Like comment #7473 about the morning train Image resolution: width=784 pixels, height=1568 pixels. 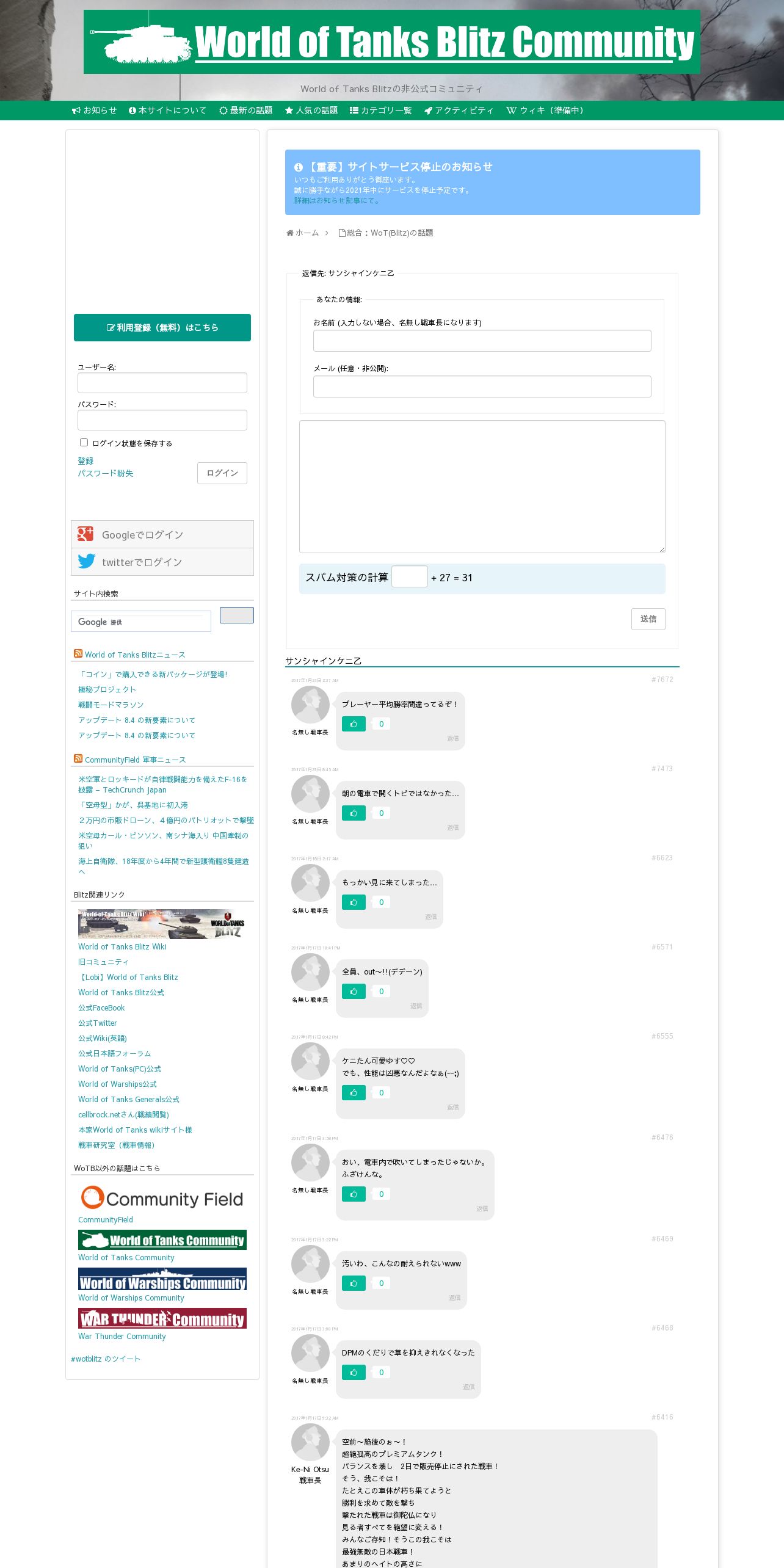[354, 813]
